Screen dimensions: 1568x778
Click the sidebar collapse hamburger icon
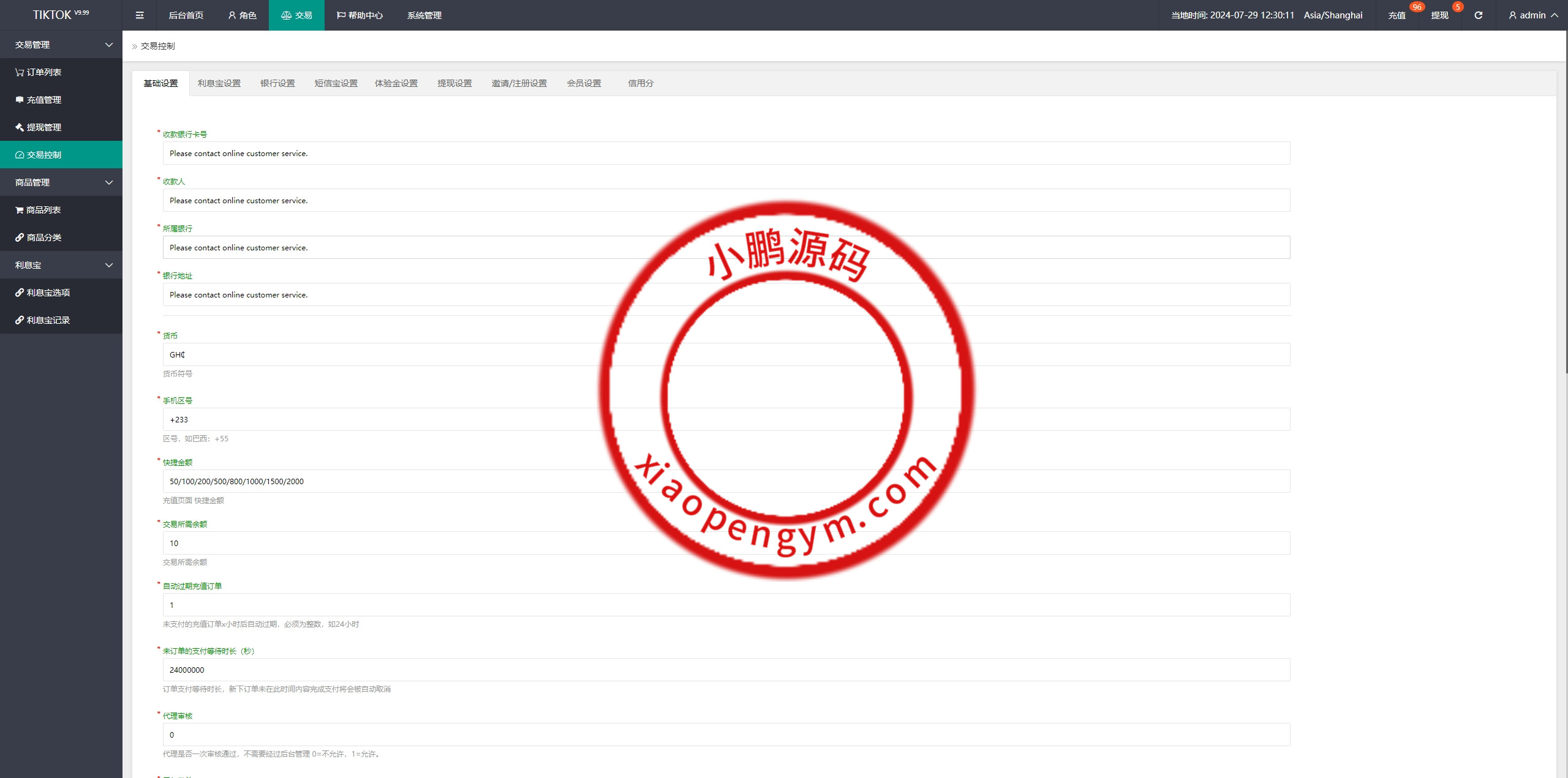coord(140,15)
